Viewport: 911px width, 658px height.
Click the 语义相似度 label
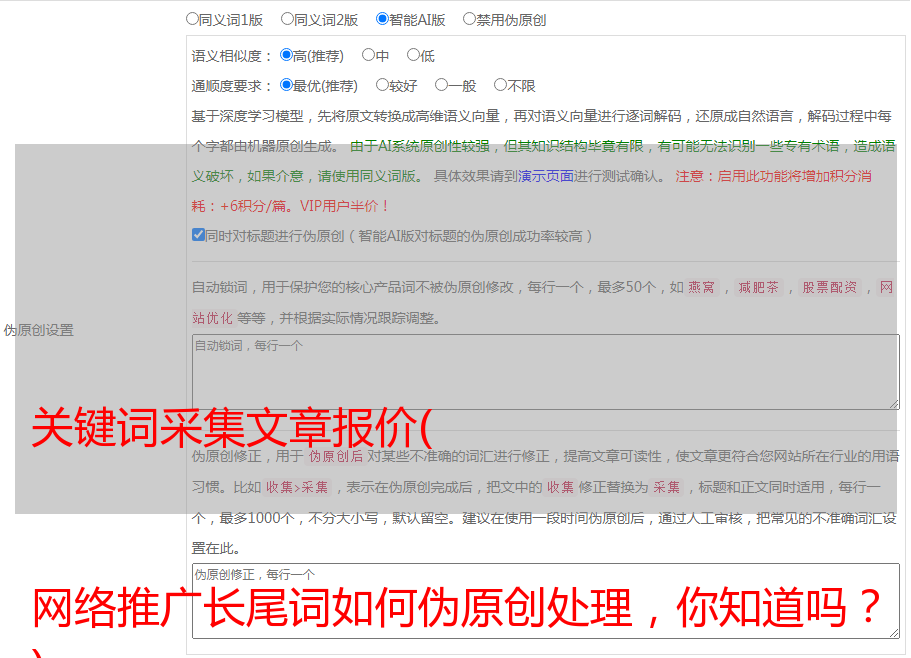227,56
